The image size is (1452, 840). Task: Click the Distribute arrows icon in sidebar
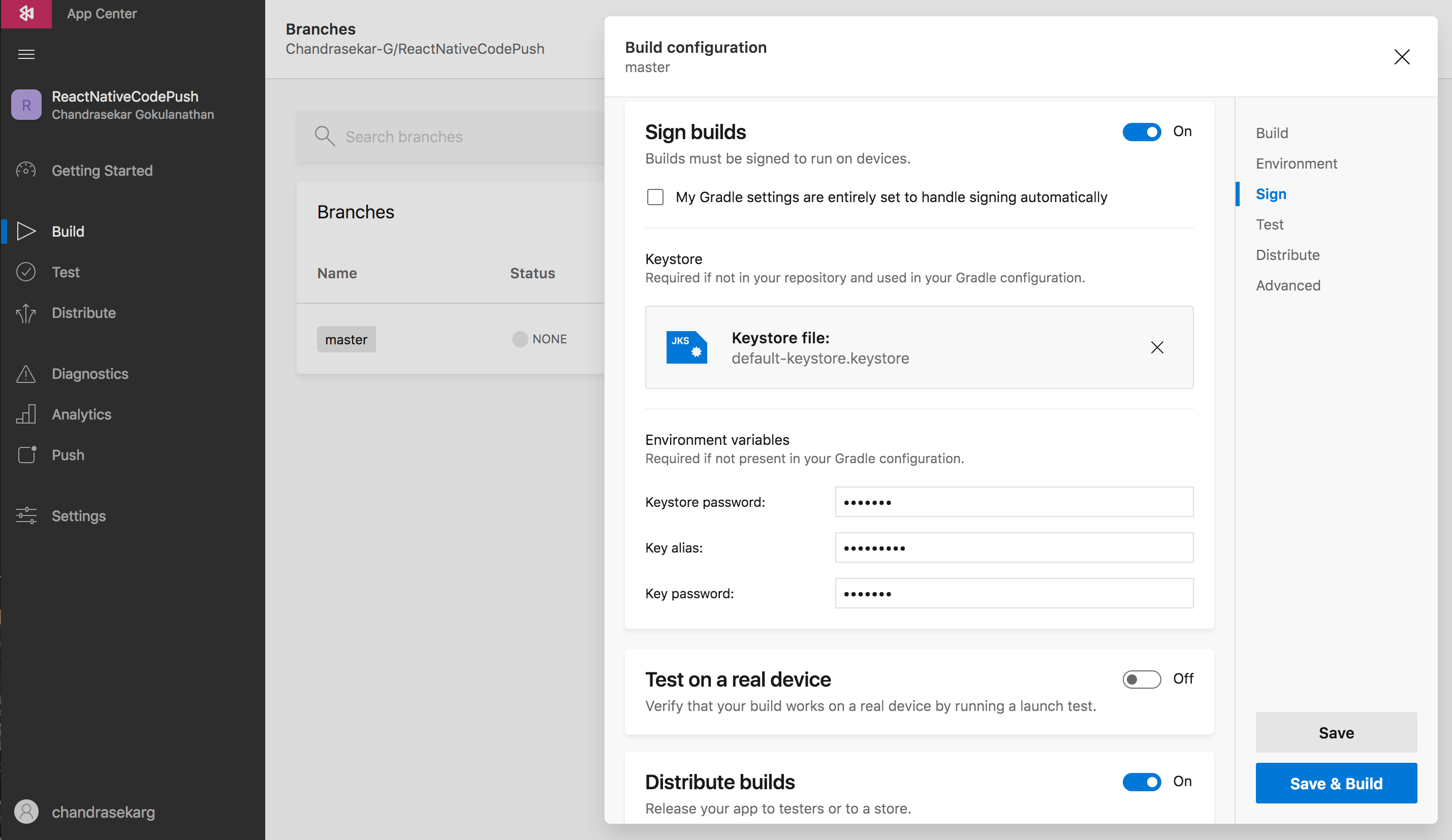[26, 313]
